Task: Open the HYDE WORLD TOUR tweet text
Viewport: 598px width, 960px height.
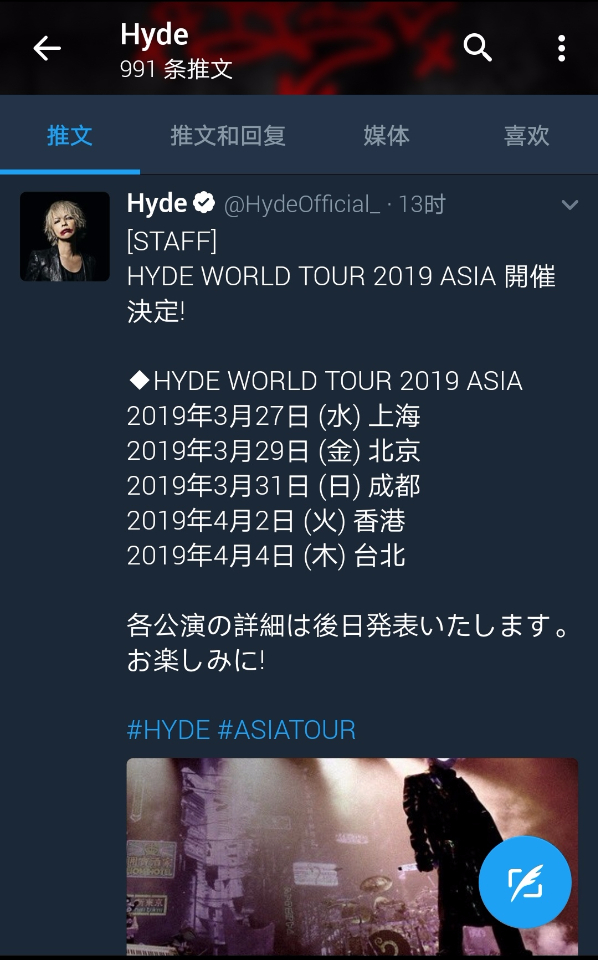Action: tap(347, 451)
